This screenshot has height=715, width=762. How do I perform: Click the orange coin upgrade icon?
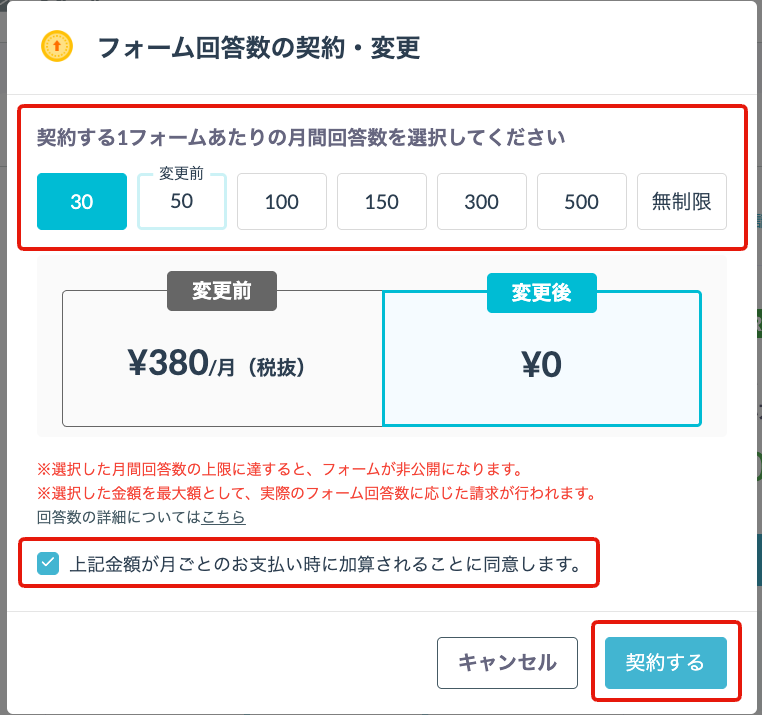point(57,47)
